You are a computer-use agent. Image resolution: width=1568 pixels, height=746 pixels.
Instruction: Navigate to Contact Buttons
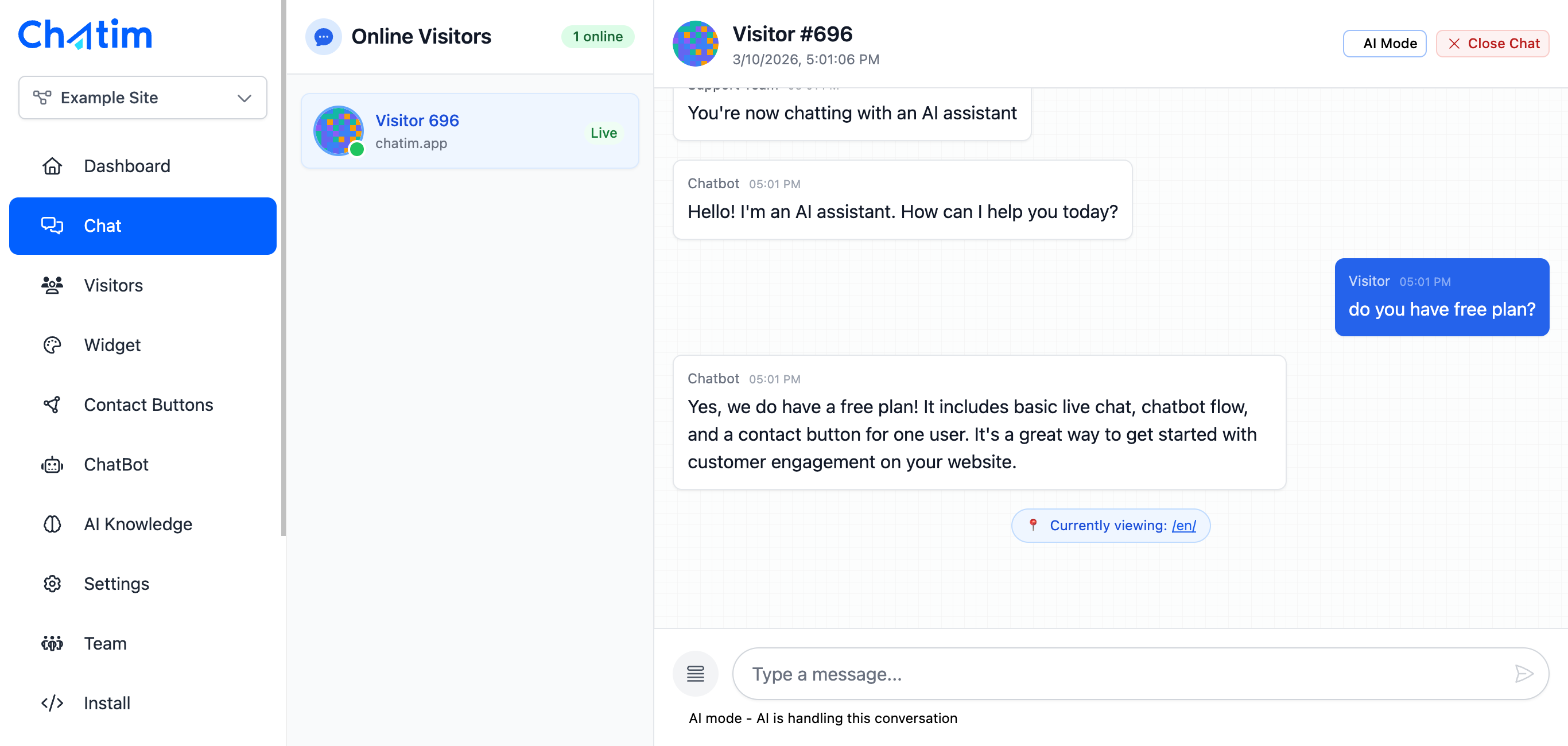point(142,405)
